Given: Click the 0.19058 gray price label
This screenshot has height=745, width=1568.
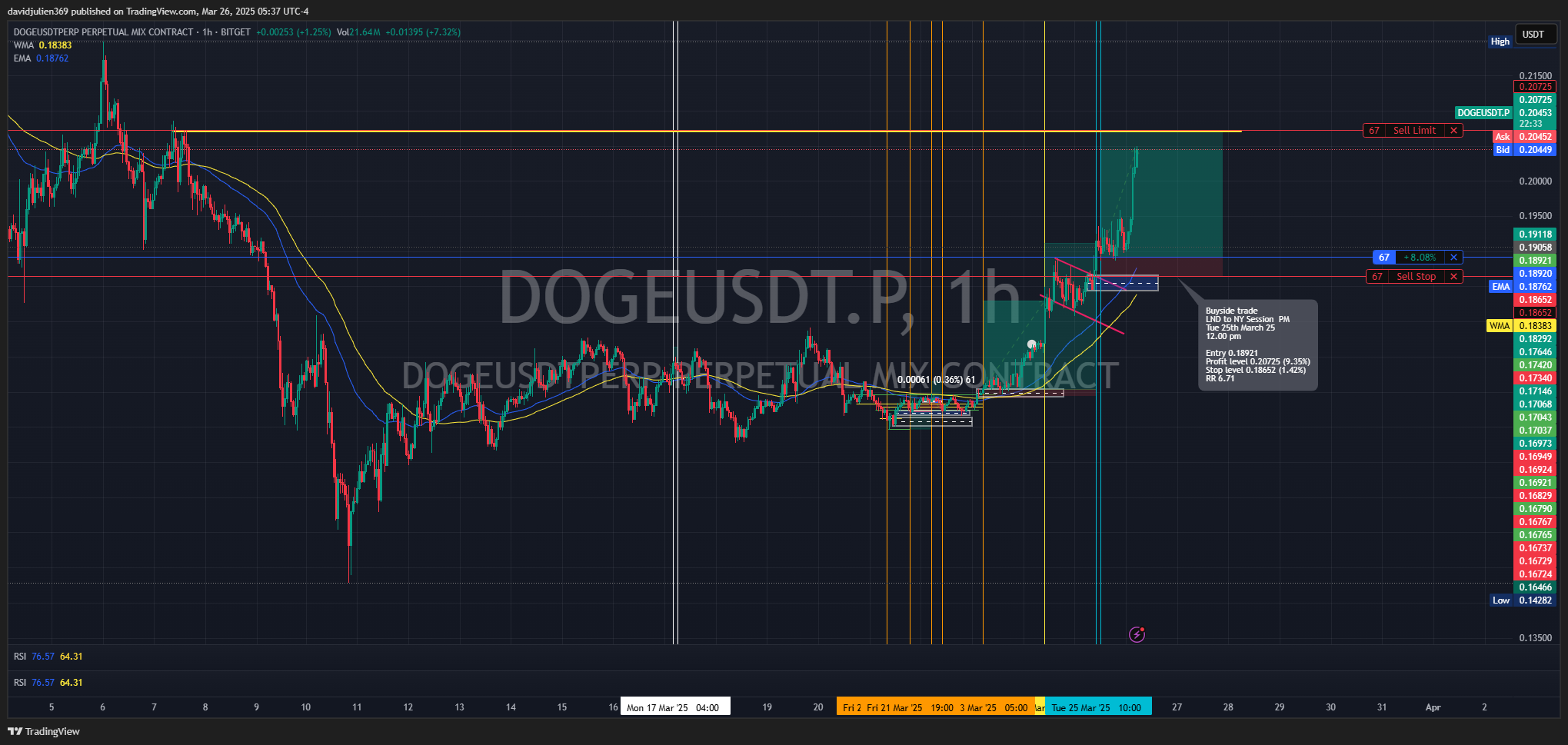Looking at the screenshot, I should 1535,248.
